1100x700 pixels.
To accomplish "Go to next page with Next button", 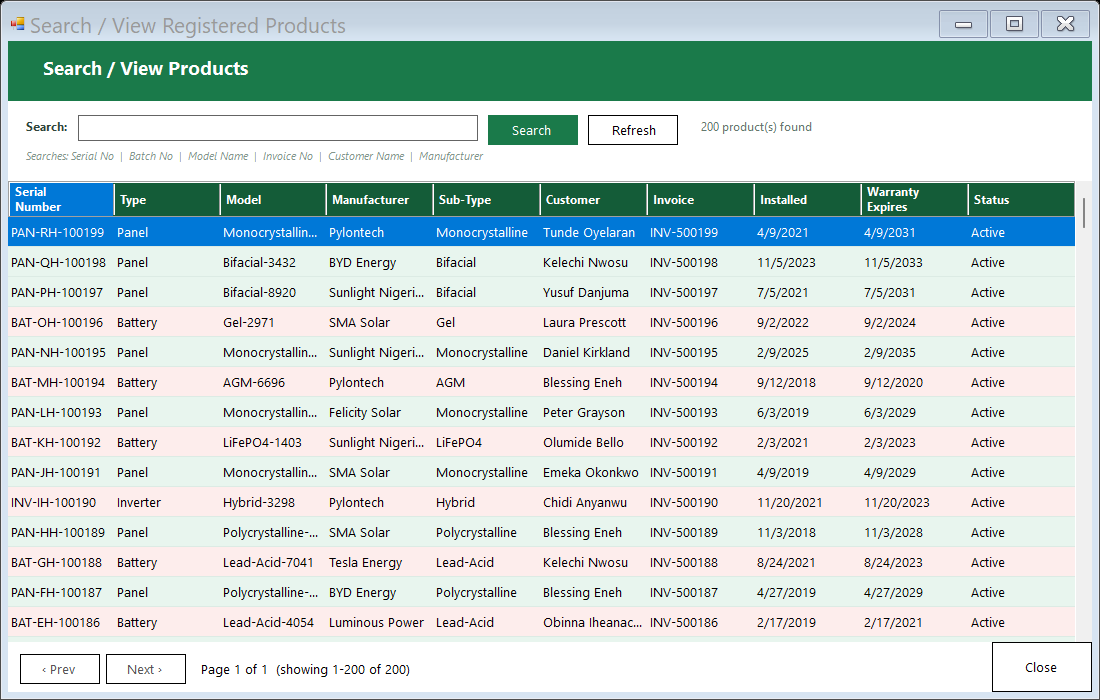I will [146, 669].
